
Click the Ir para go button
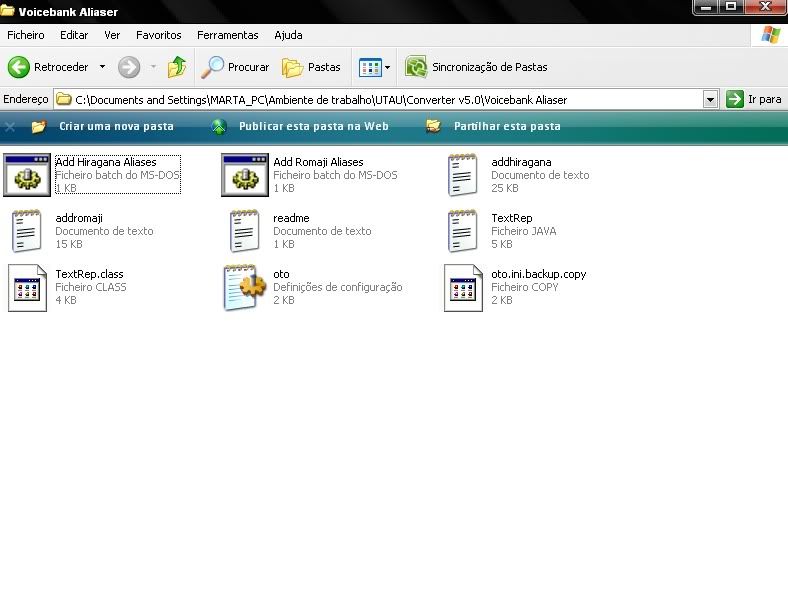click(x=754, y=100)
